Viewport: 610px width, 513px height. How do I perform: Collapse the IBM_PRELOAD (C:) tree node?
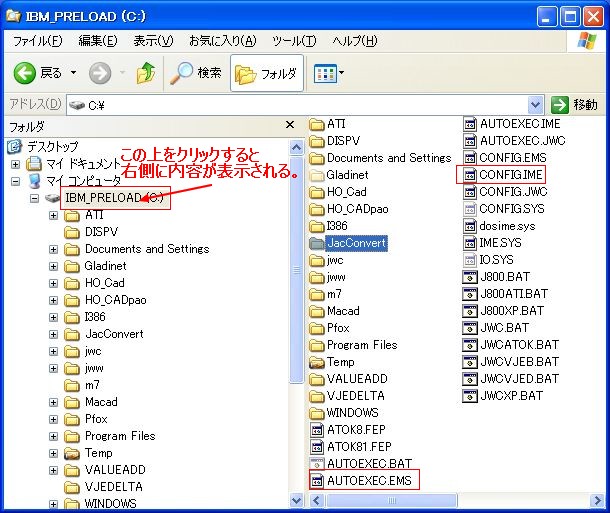tap(34, 198)
